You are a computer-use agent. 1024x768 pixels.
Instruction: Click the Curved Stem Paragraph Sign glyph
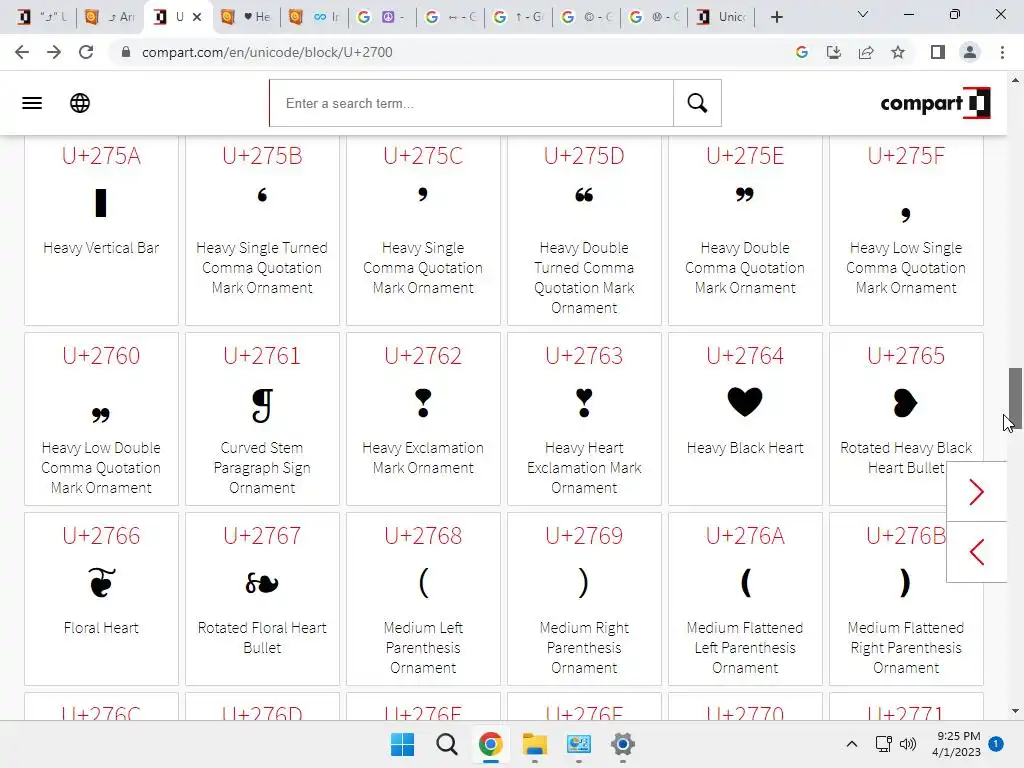pos(262,405)
